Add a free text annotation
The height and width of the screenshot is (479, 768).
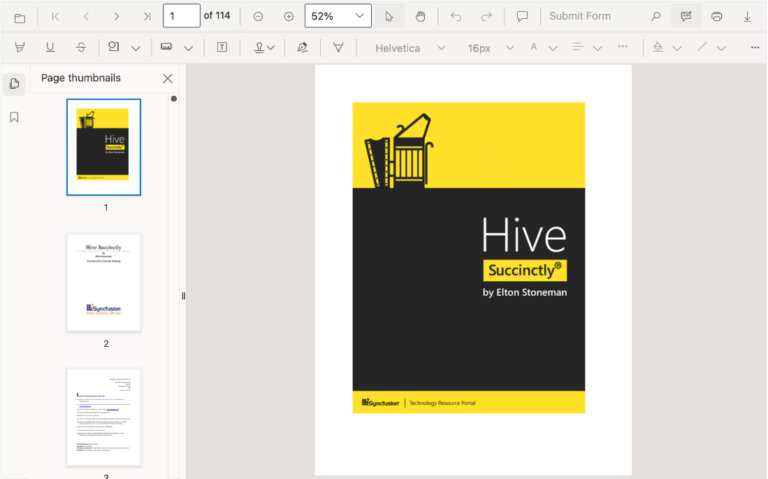click(x=222, y=48)
